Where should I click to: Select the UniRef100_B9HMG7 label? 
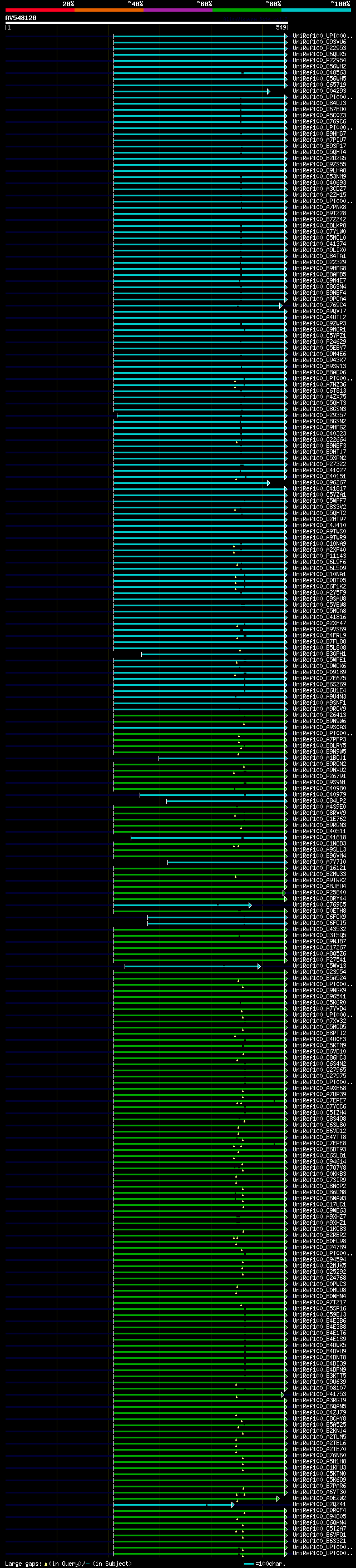[x=319, y=134]
